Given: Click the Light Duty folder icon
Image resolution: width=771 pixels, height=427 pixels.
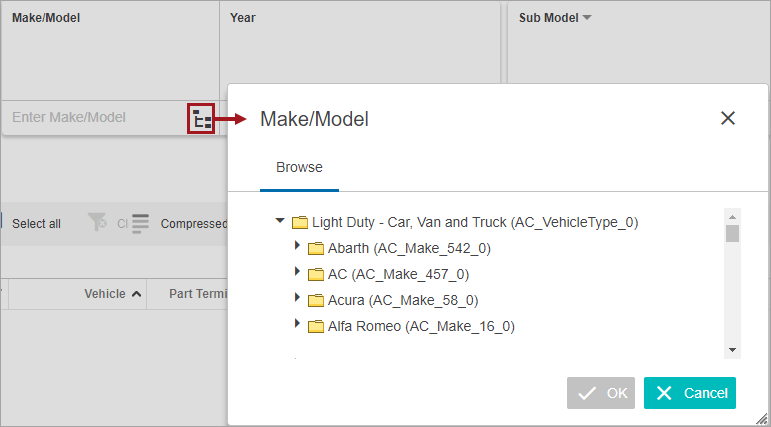Looking at the screenshot, I should [300, 223].
